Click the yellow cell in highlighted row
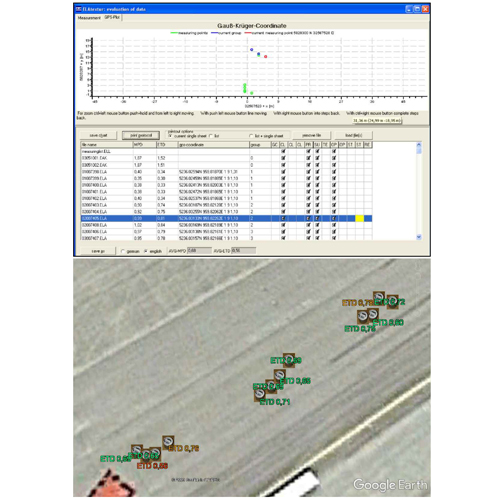This screenshot has width=500, height=500. click(359, 218)
